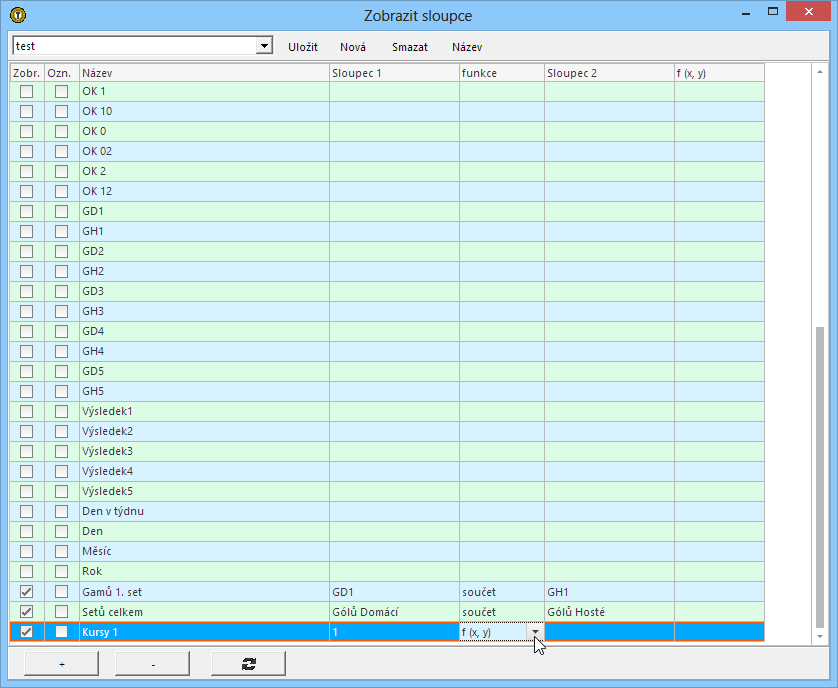Open the test profile dropdown
Viewport: 838px width, 688px height.
coord(264,46)
